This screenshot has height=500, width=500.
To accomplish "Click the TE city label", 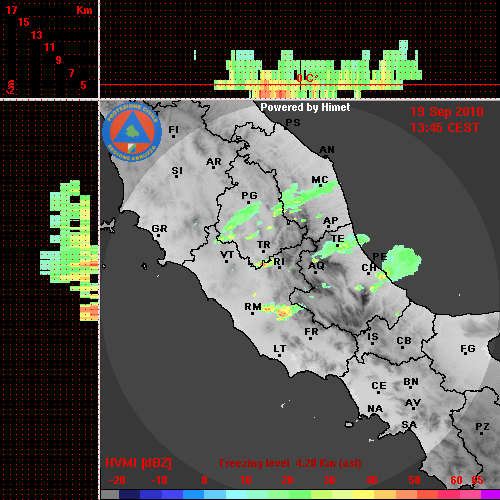I will (338, 239).
